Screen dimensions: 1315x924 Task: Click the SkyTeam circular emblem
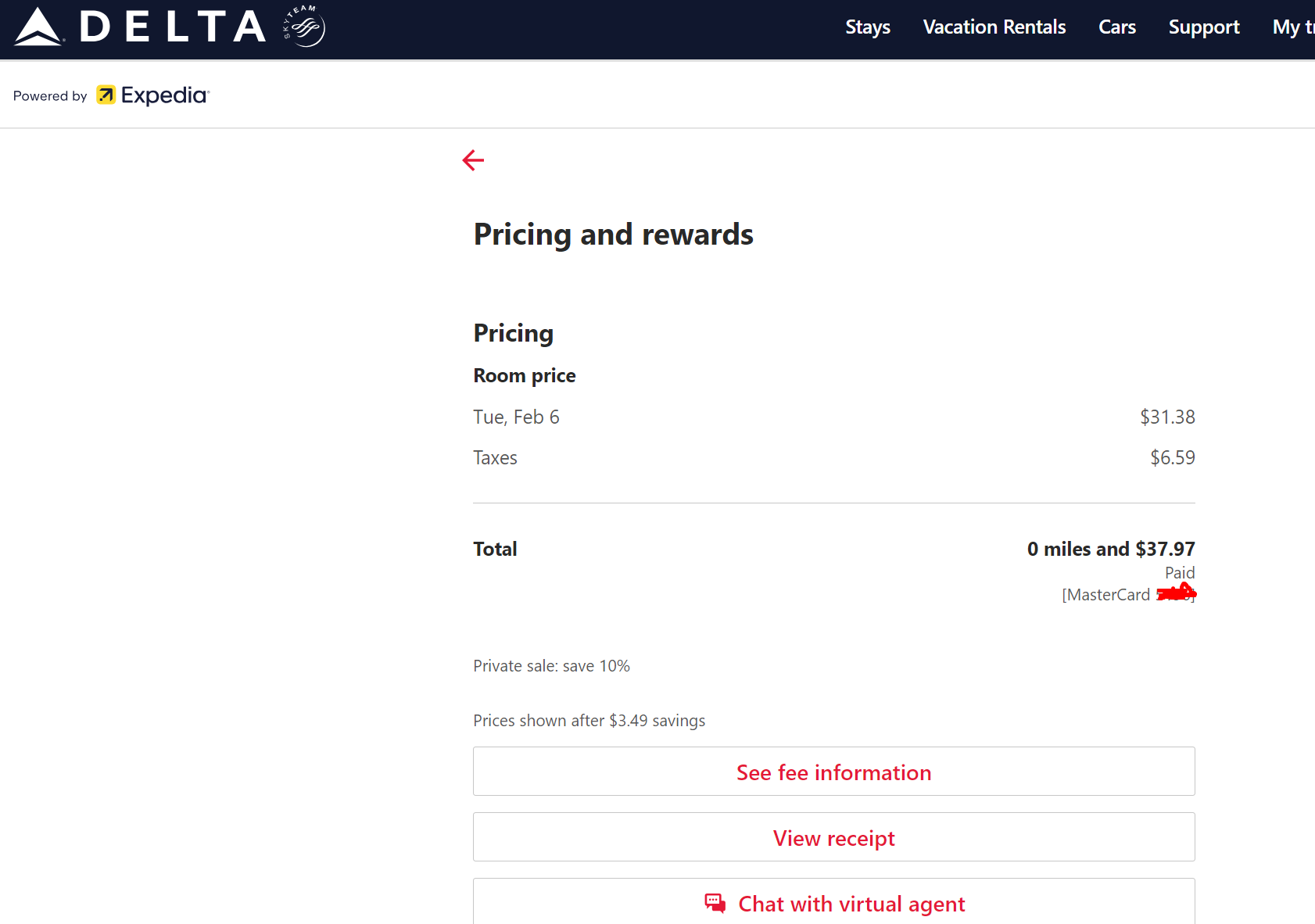[304, 27]
